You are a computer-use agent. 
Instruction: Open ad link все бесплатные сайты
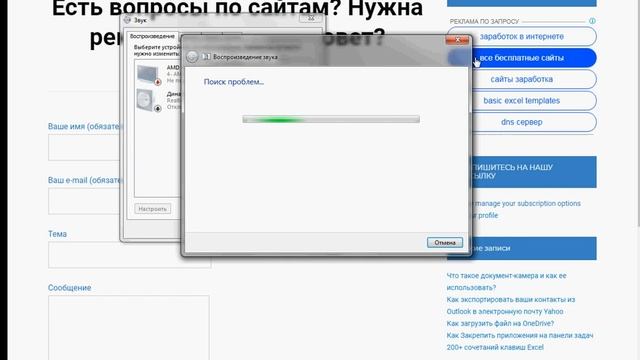(522, 58)
